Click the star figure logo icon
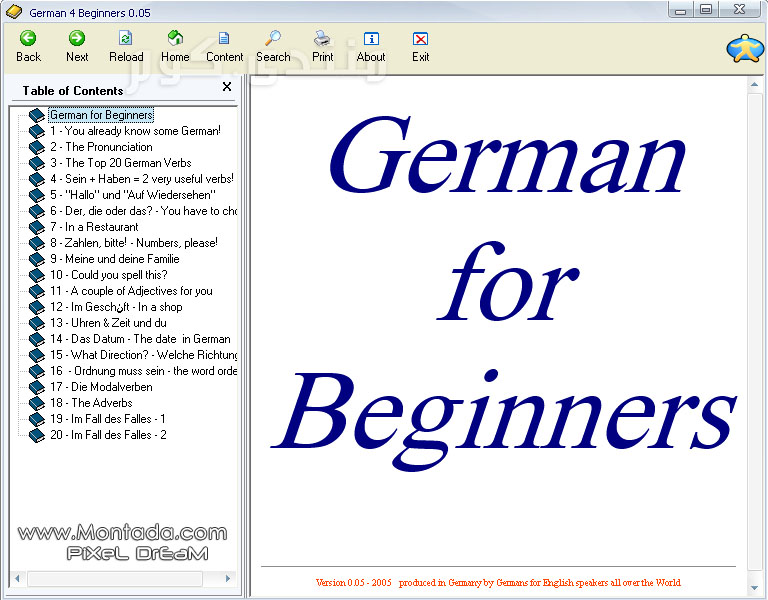Screen dimensions: 768x600 744,49
